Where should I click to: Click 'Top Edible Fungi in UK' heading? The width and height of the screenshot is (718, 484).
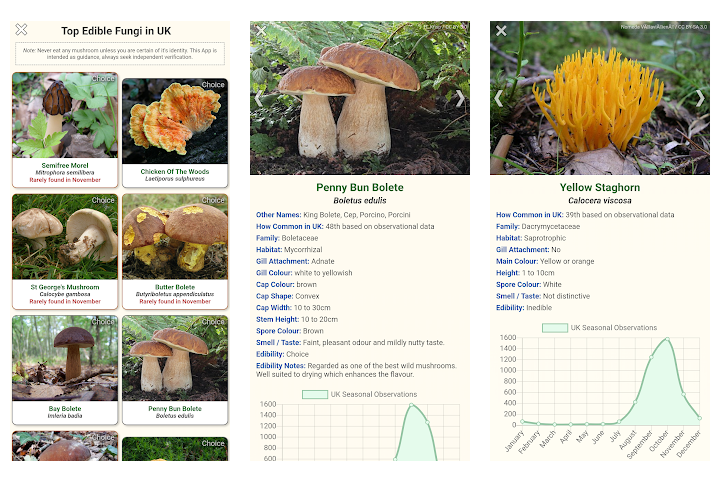pos(116,31)
